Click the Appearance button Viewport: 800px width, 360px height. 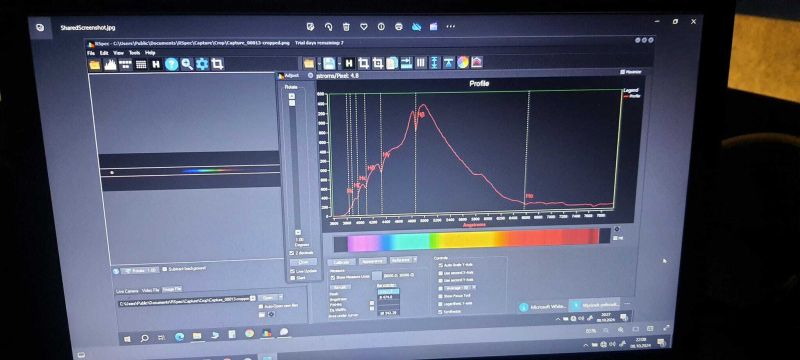(372, 261)
